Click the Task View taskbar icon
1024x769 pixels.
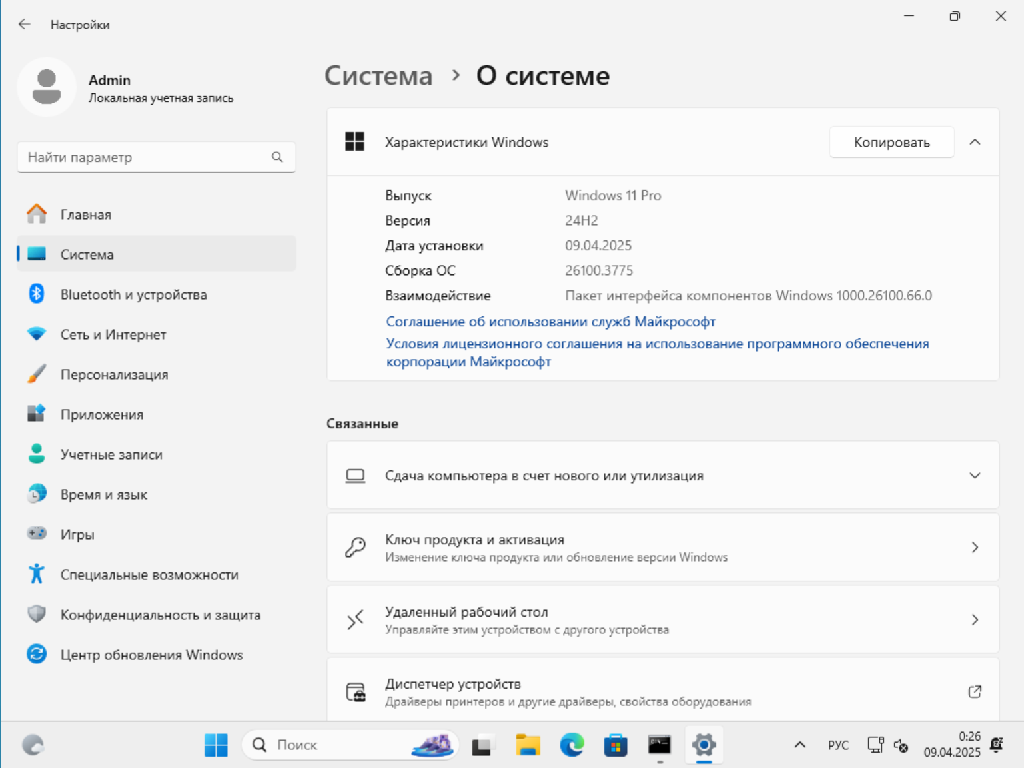point(482,745)
